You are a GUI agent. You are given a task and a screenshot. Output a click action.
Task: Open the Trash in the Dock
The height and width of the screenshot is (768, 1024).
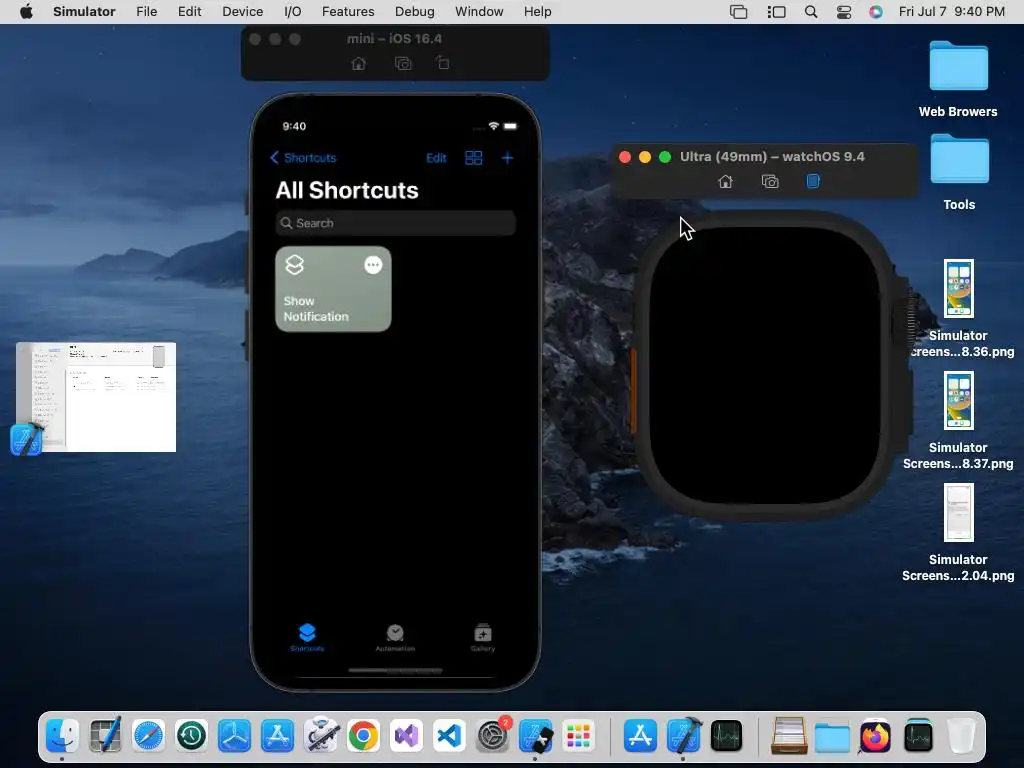[961, 736]
